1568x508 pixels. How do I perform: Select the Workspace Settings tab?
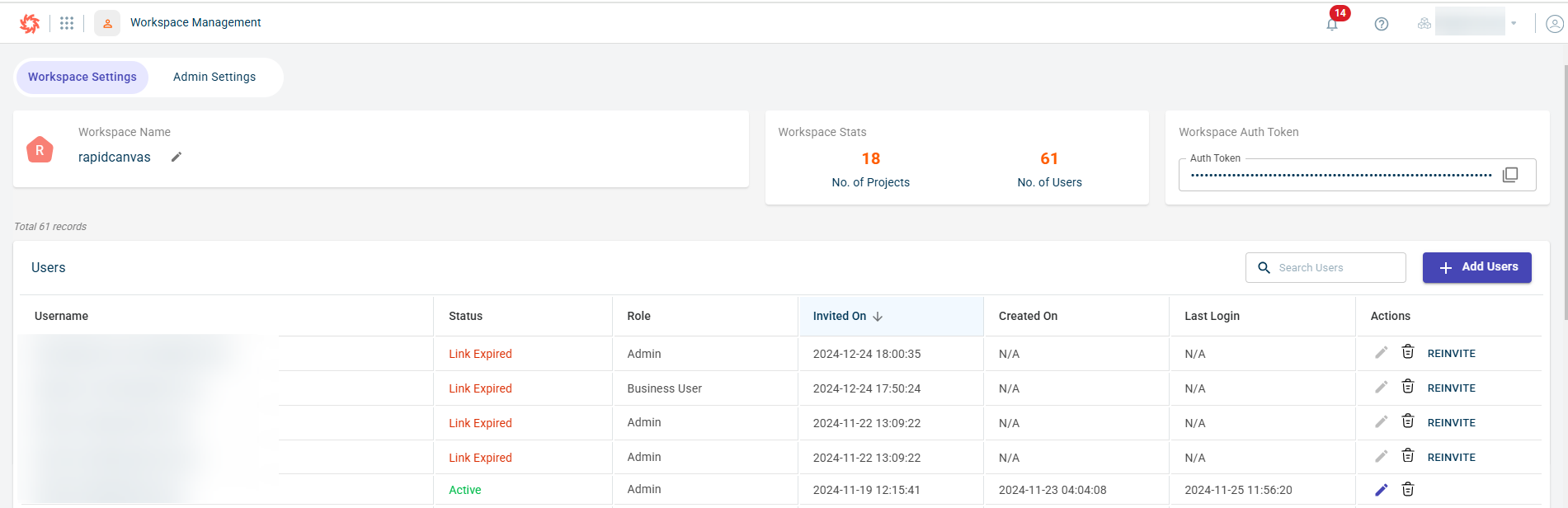coord(82,77)
